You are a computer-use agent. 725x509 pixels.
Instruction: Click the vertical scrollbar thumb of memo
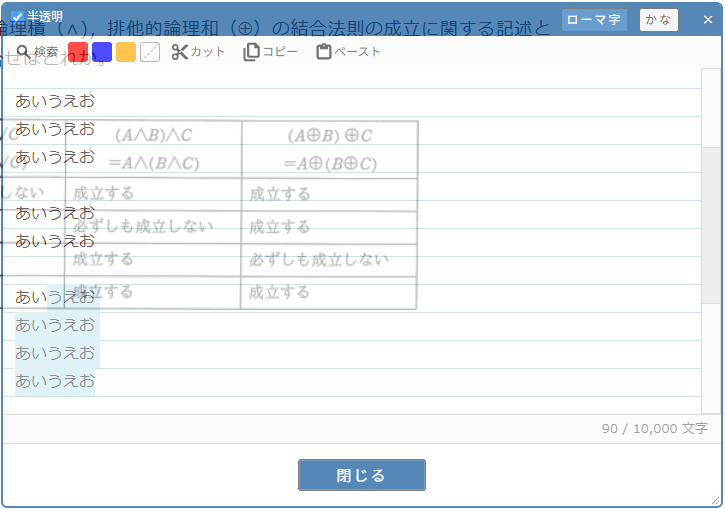[712, 226]
